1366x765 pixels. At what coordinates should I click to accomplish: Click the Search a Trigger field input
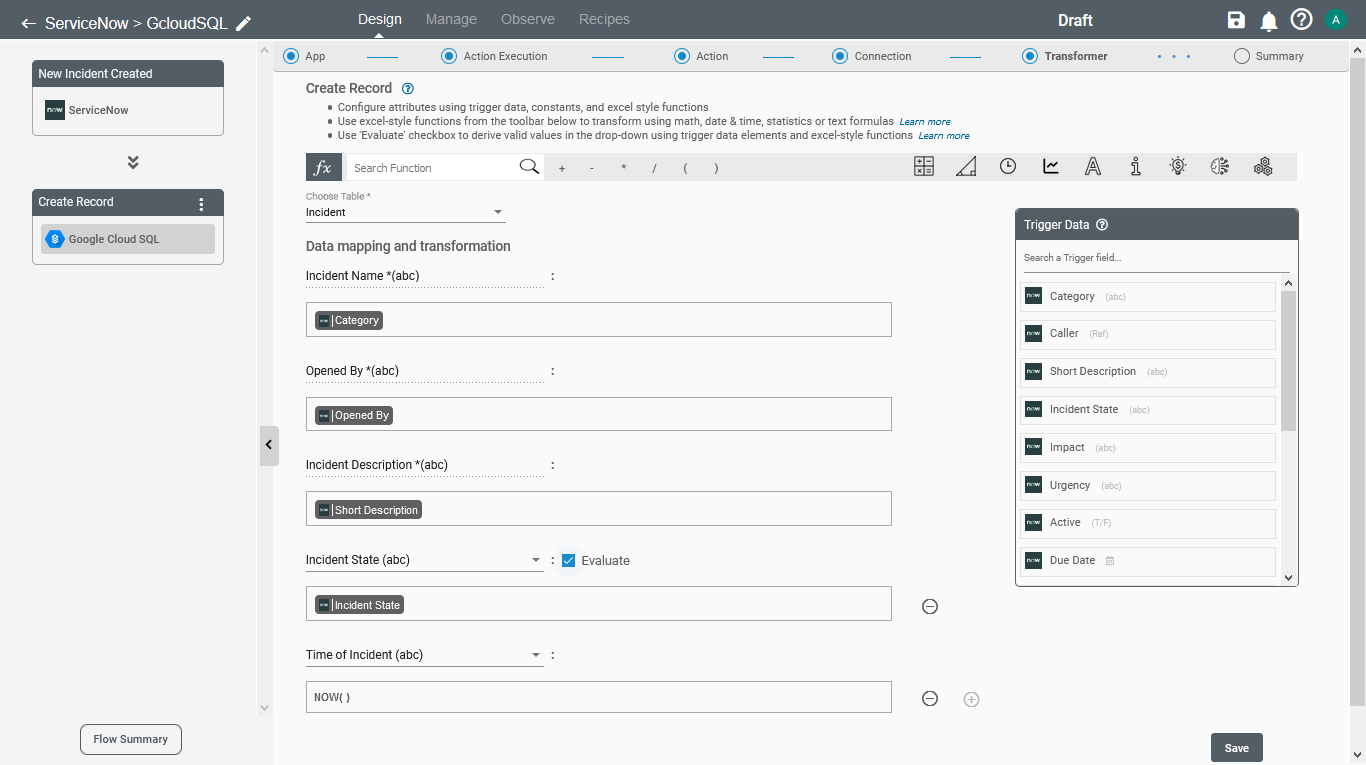pos(1156,258)
